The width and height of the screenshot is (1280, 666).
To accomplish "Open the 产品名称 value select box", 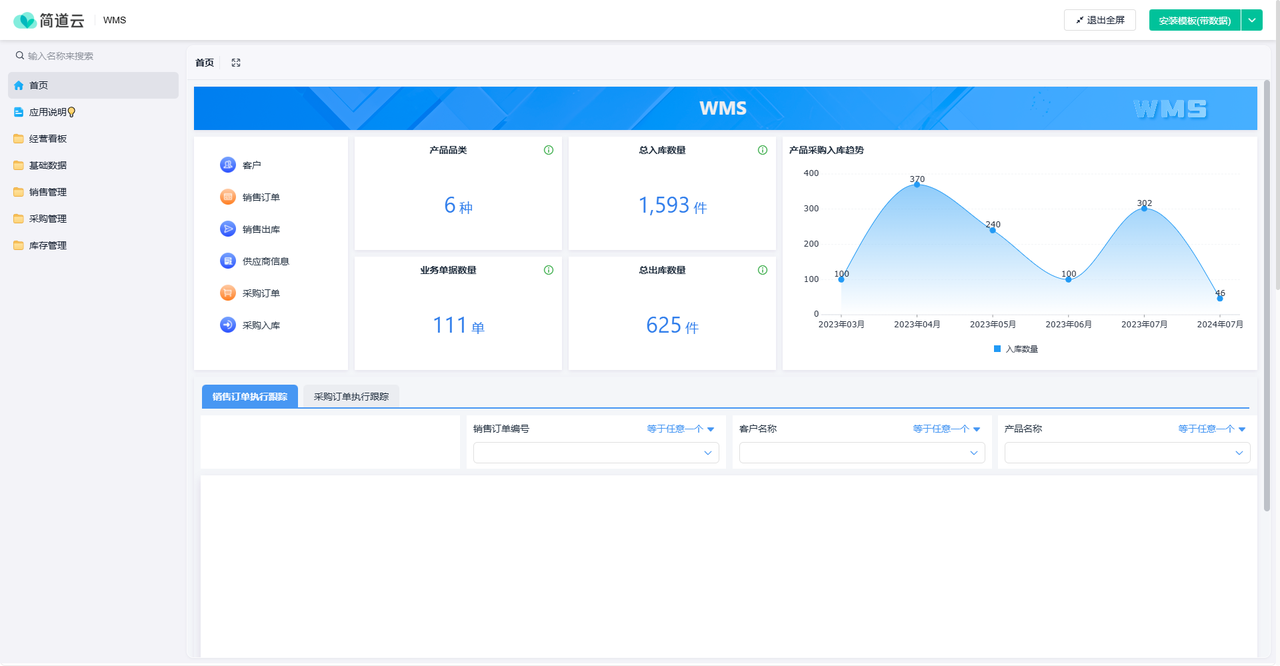I will tap(1127, 453).
